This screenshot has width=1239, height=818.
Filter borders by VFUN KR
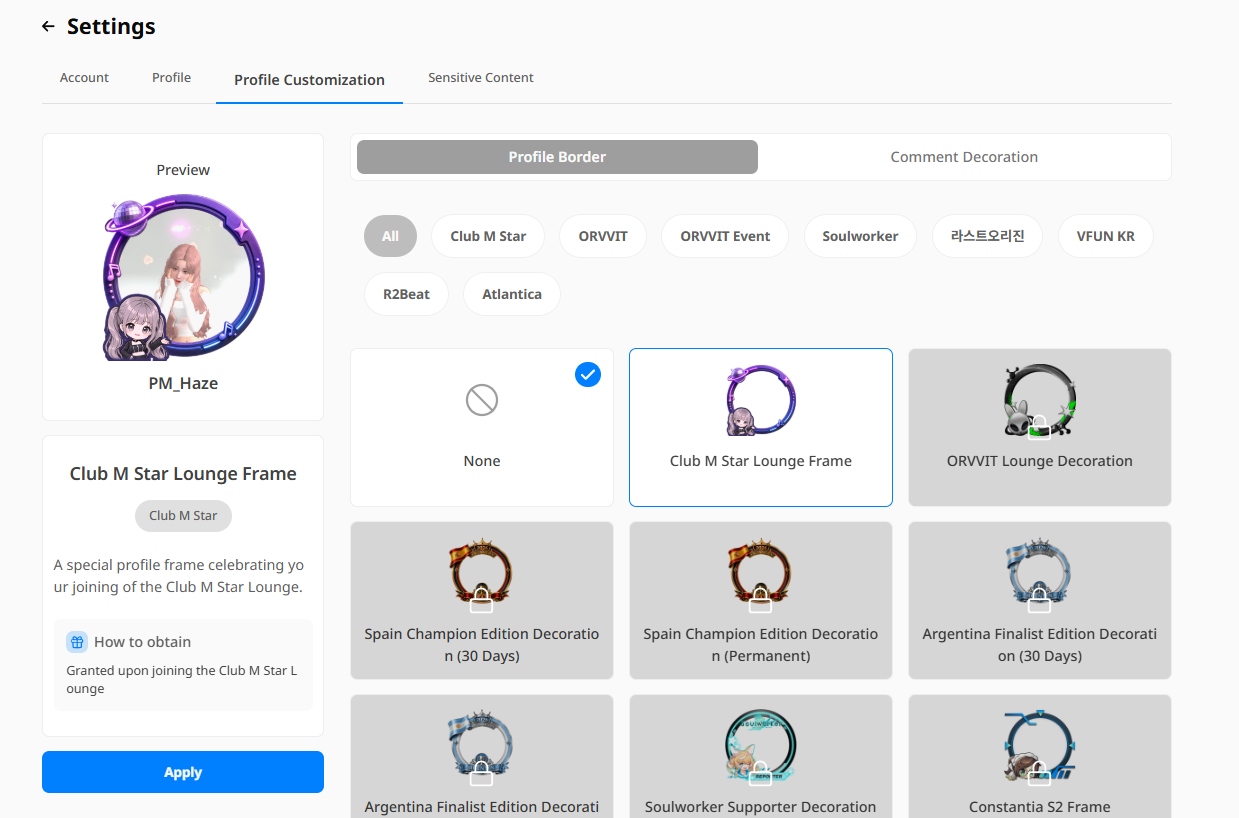(x=1105, y=236)
